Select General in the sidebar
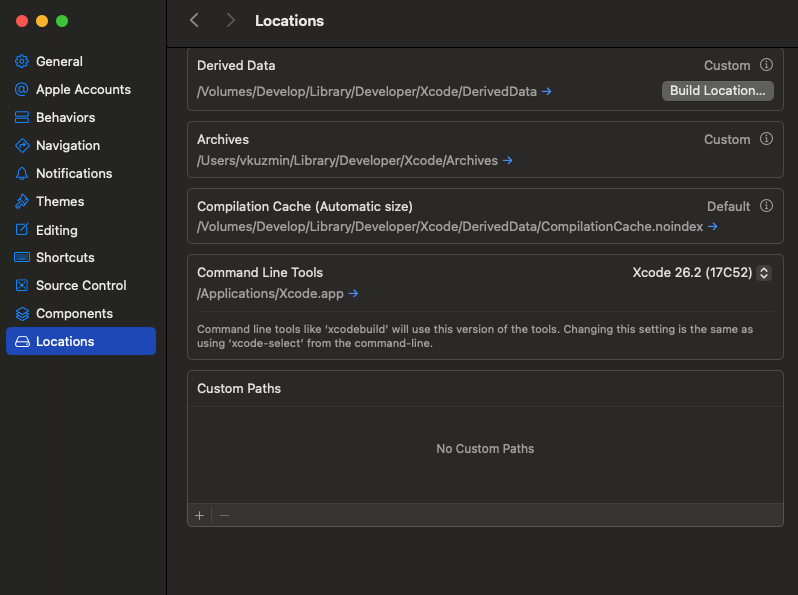The image size is (798, 595). click(x=81, y=62)
